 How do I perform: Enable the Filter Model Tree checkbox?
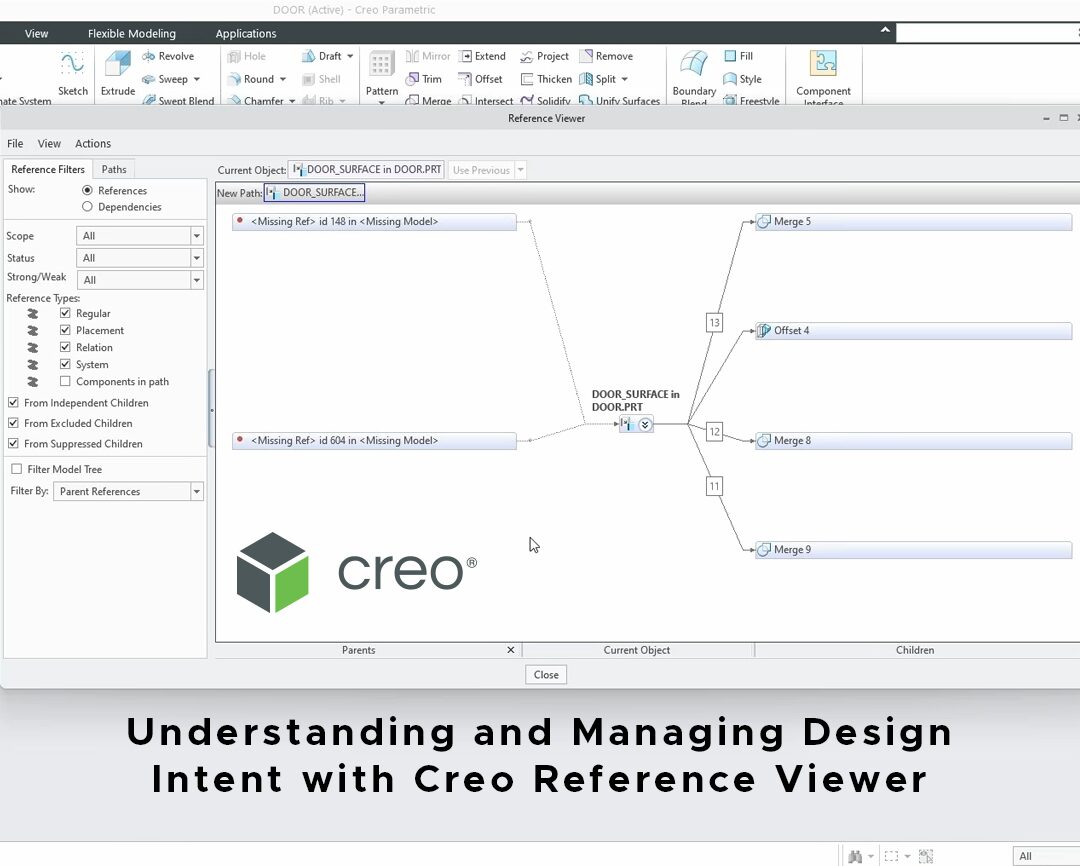(17, 469)
